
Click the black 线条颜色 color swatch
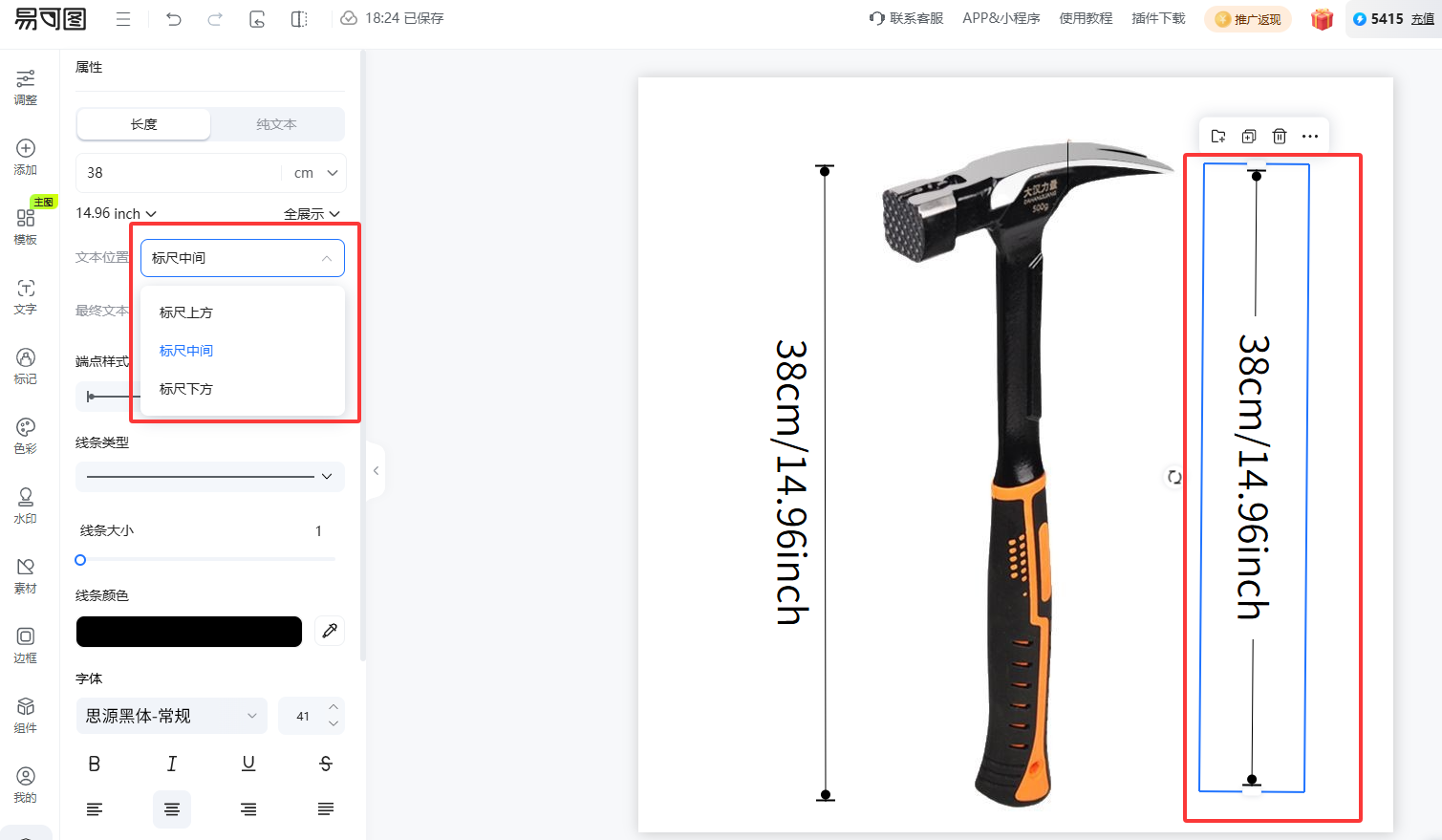coord(189,632)
